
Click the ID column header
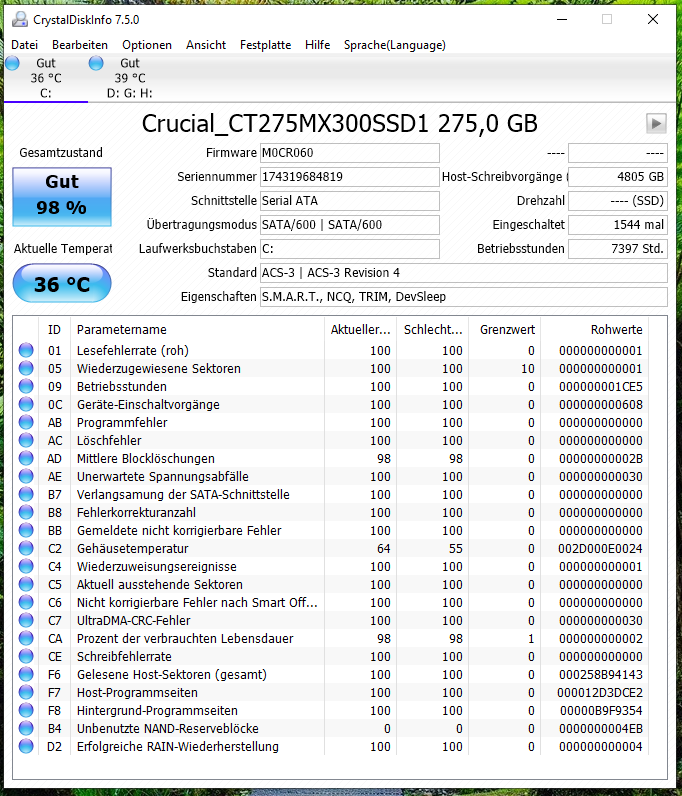click(54, 329)
